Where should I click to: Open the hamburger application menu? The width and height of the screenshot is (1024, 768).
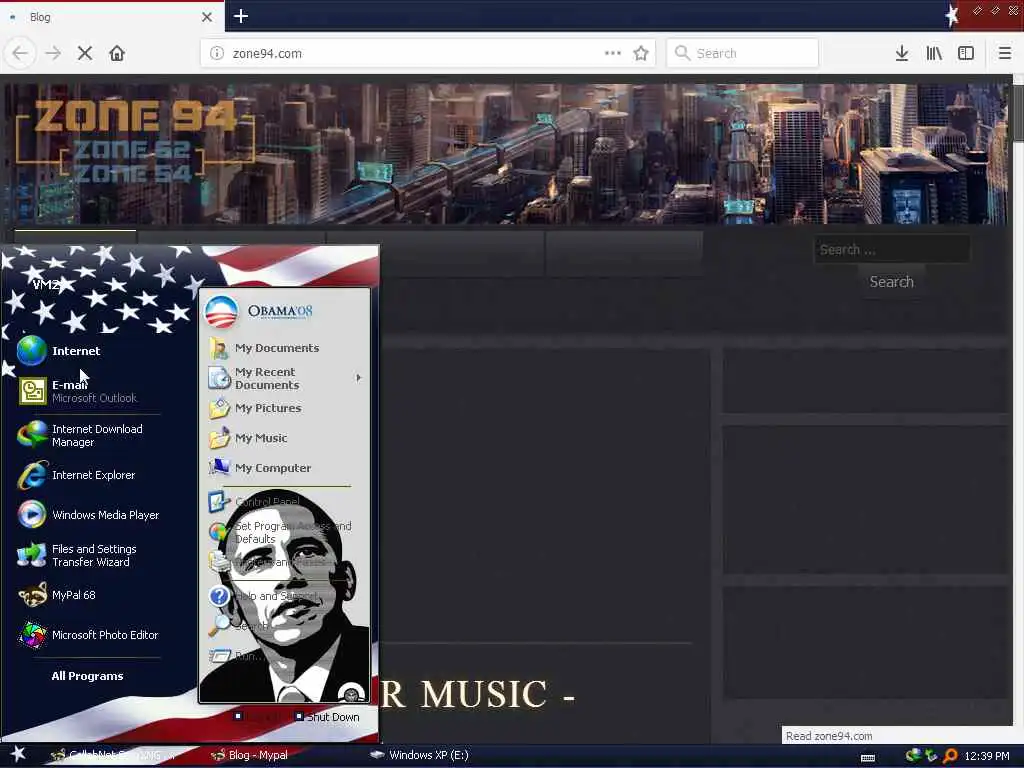(1004, 53)
